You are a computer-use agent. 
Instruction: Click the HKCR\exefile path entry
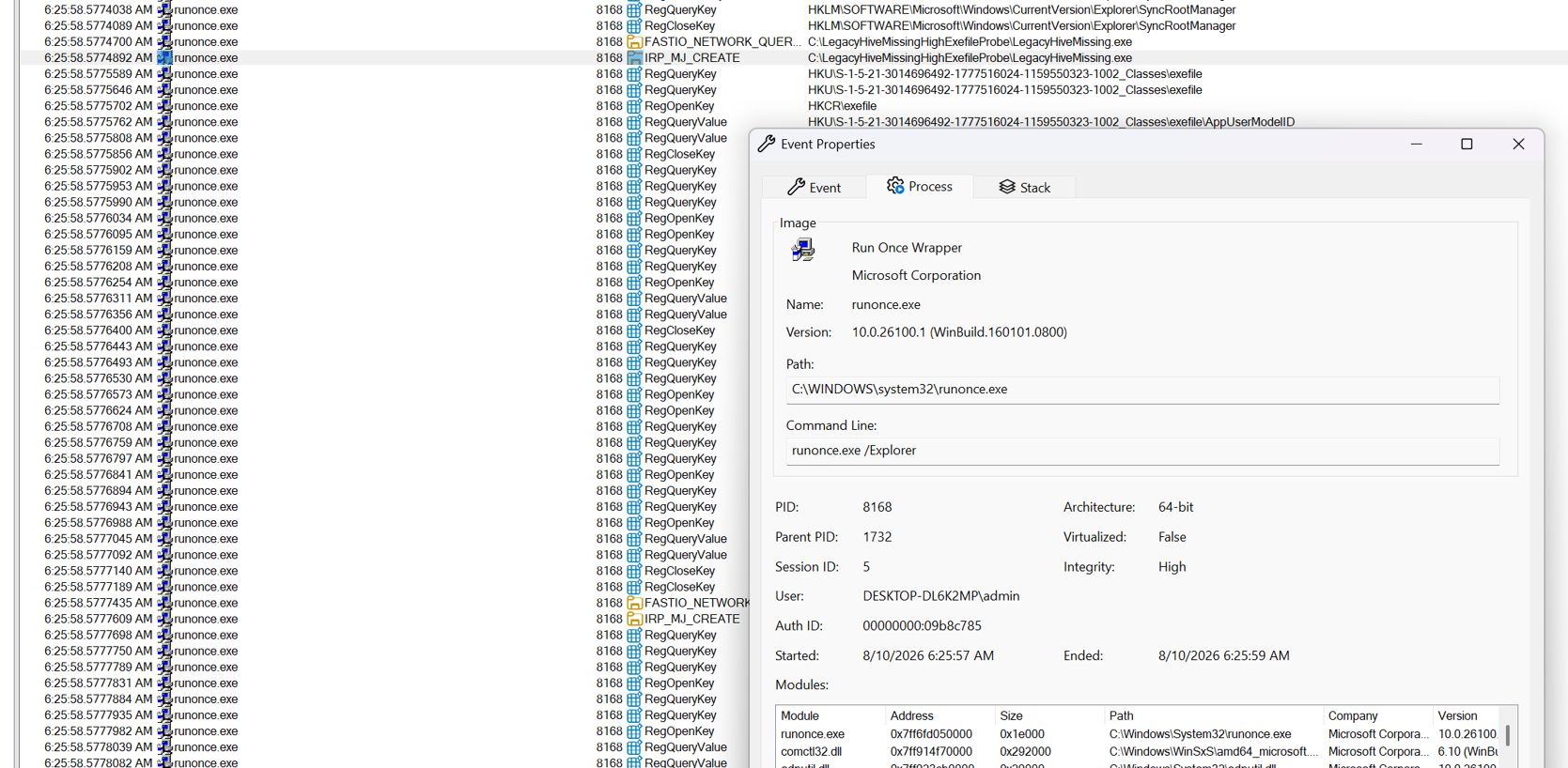tap(842, 106)
